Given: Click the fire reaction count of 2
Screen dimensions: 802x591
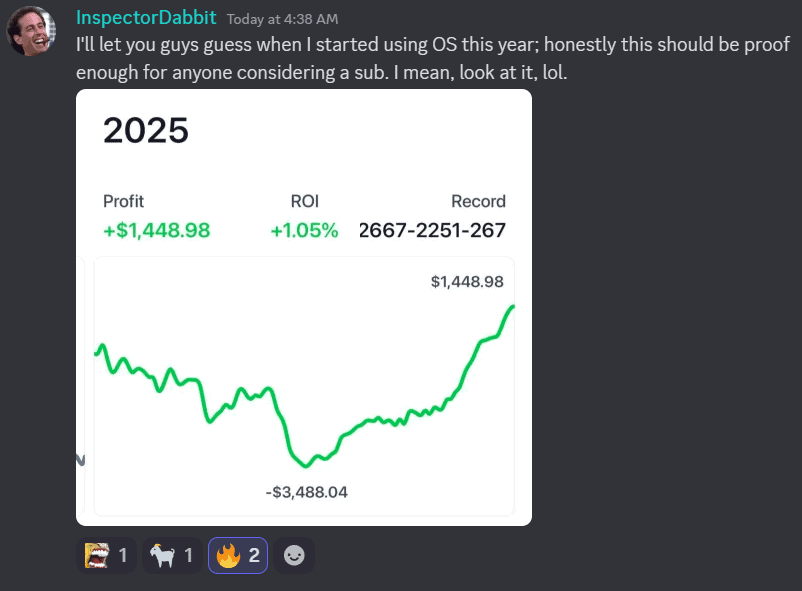Looking at the screenshot, I should coord(252,555).
